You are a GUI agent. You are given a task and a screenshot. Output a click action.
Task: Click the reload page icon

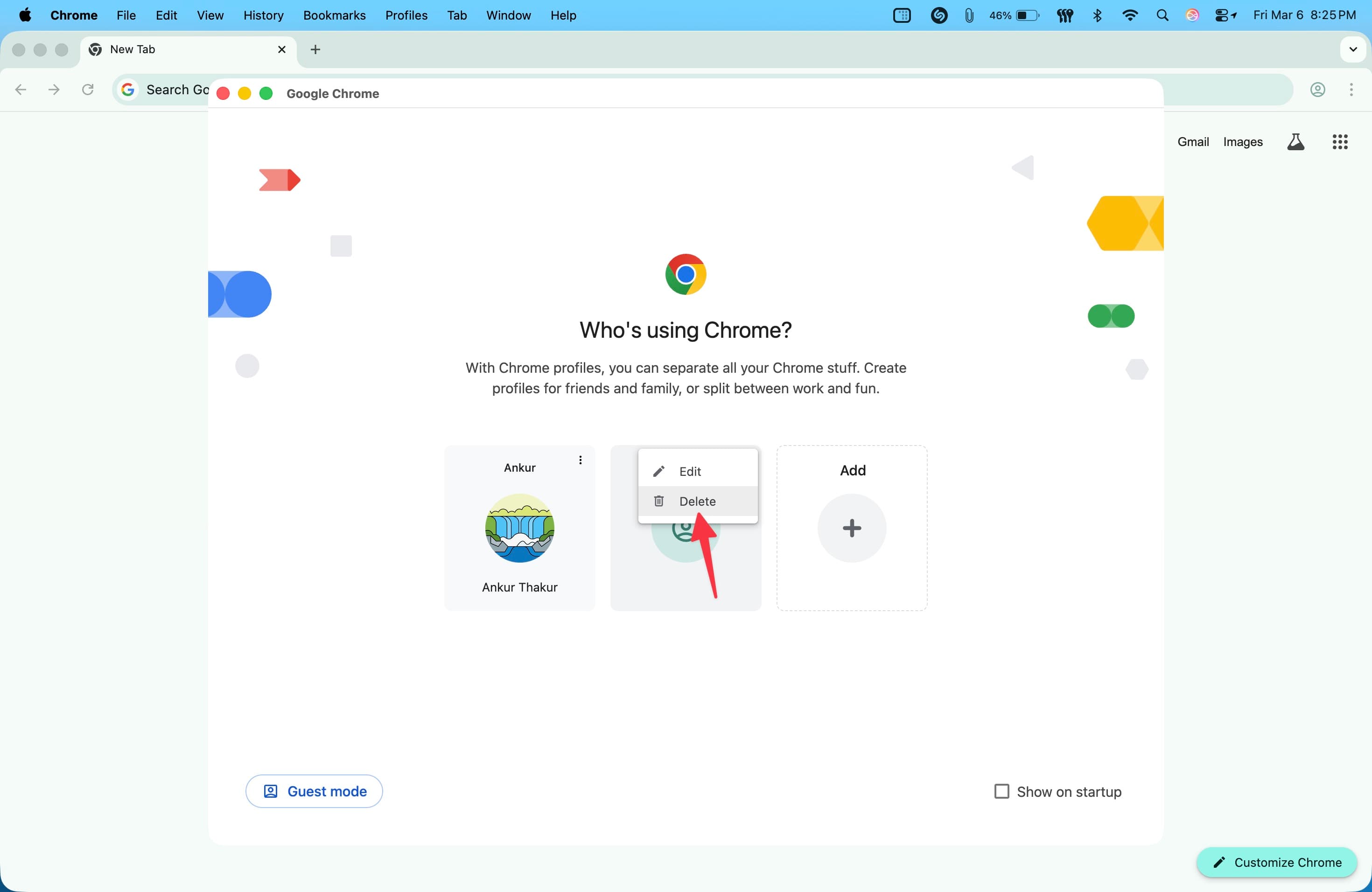tap(88, 90)
